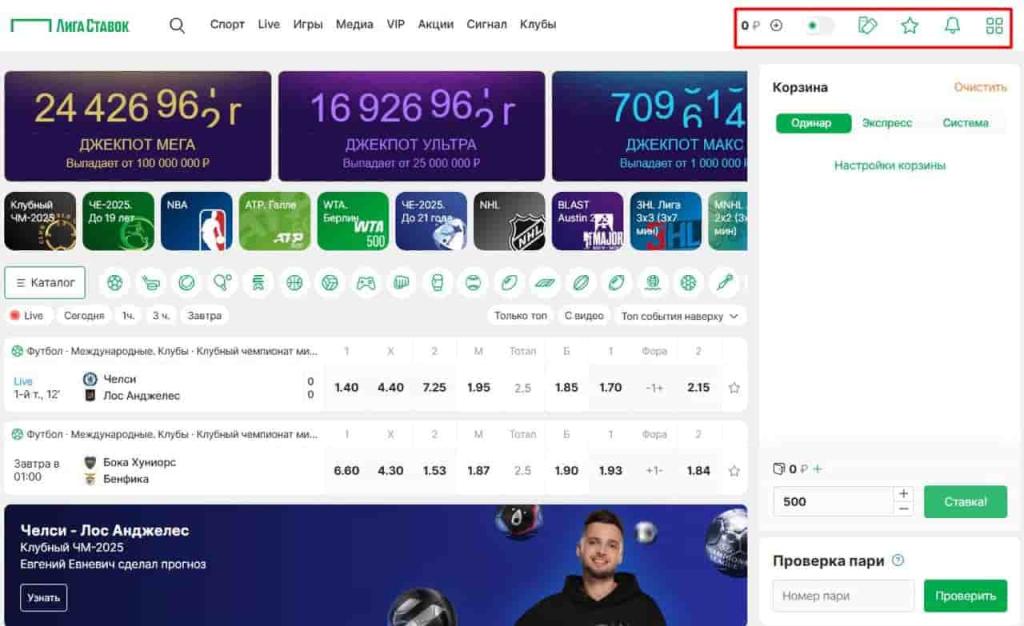This screenshot has width=1024, height=626.
Task: Pick odds 1.40 for Chelsea win
Action: pos(346,388)
